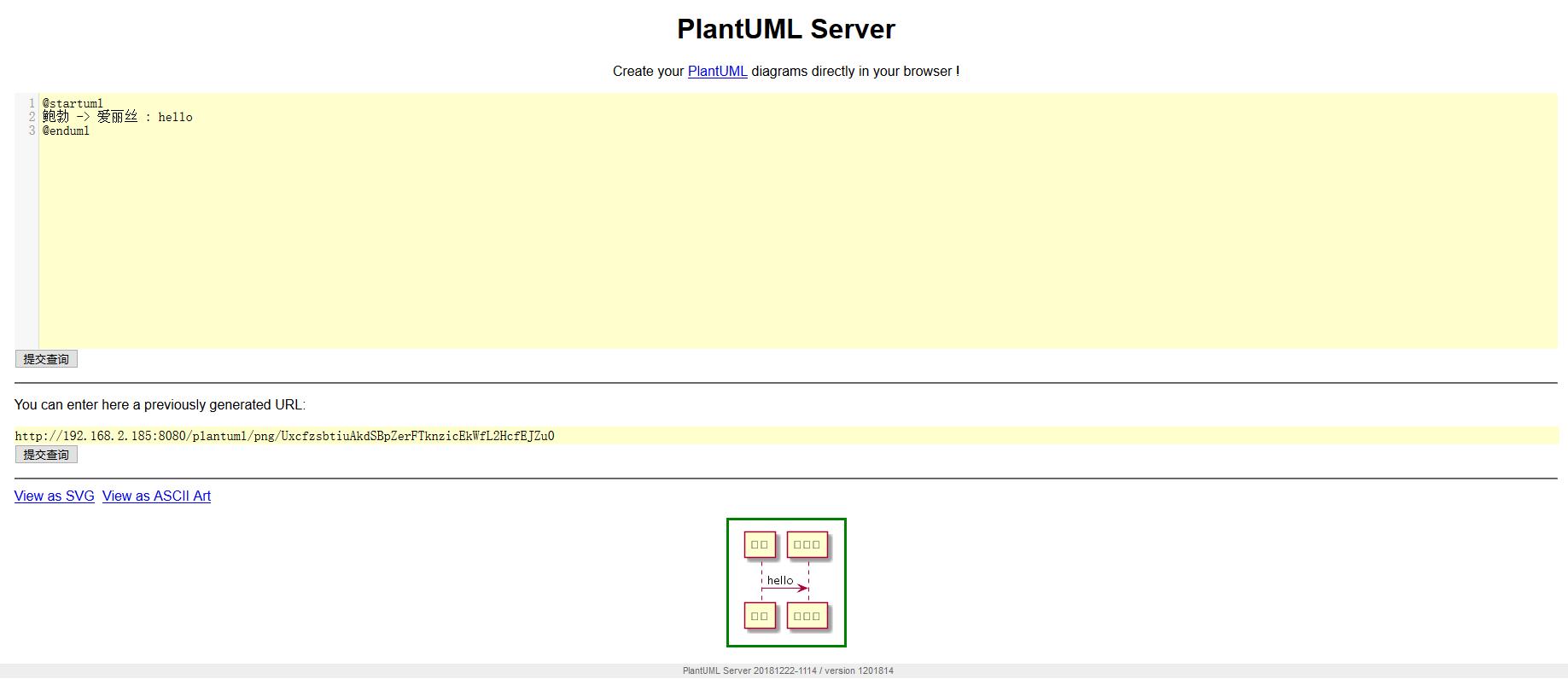Open the View as ASCII Art link
1568x679 pixels.
[x=156, y=496]
